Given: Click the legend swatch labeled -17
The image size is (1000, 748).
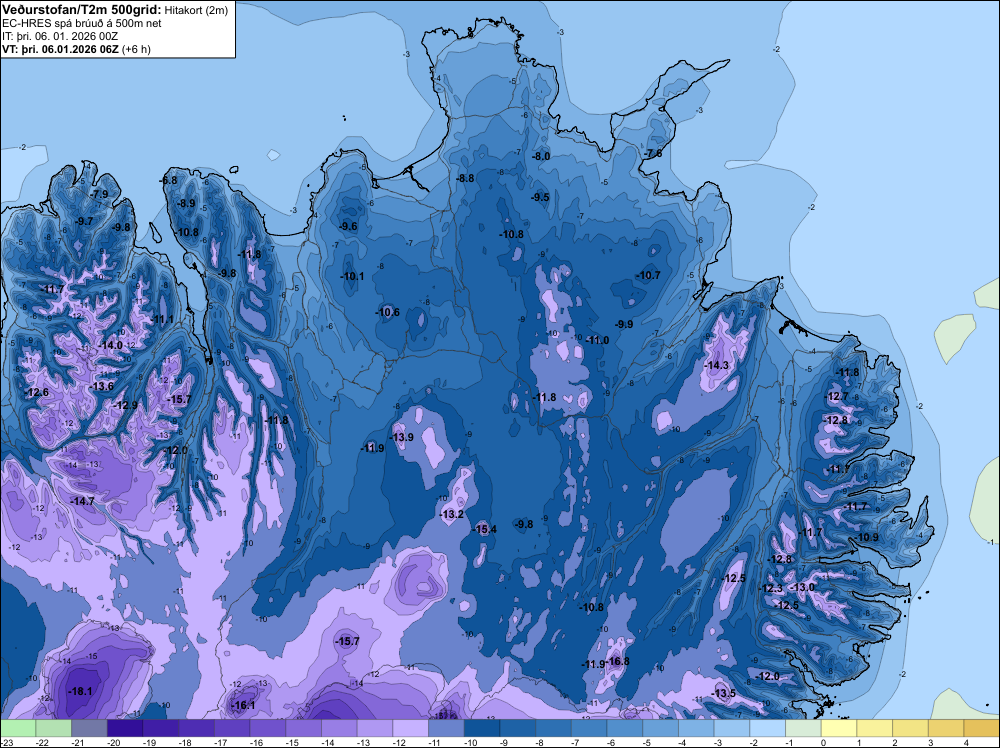Looking at the screenshot, I should pos(232,728).
